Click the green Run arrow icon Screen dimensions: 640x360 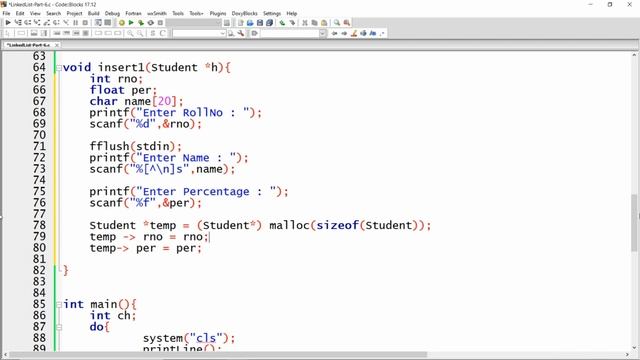tap(131, 23)
